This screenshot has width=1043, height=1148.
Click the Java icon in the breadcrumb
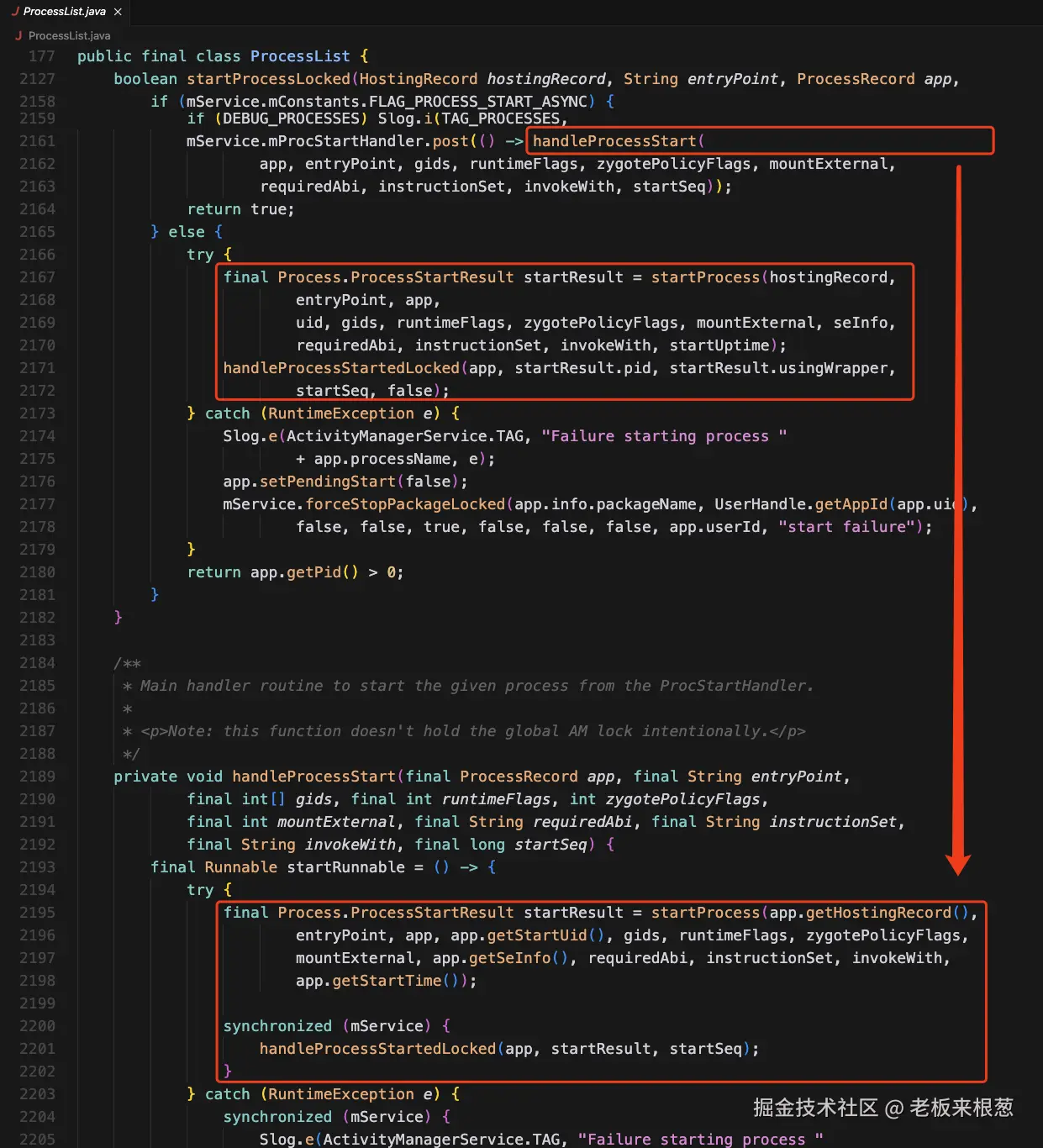(x=18, y=35)
